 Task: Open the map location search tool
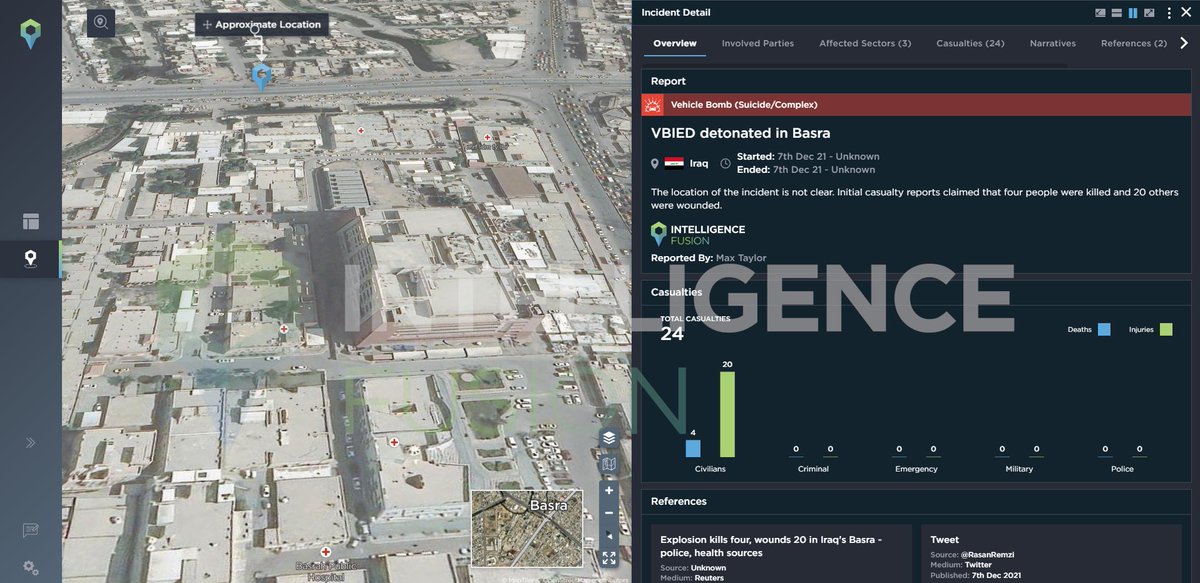click(101, 23)
